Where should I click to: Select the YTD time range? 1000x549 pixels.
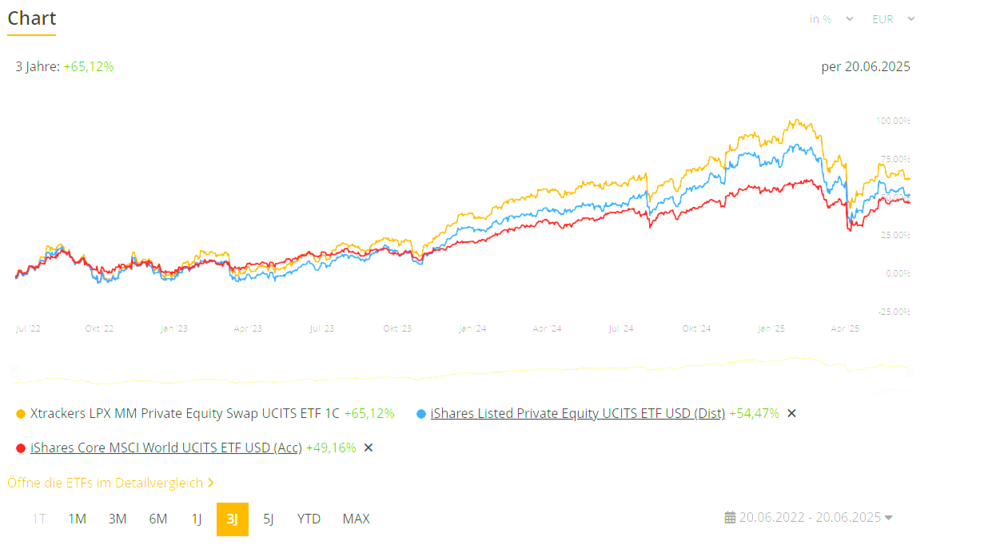309,519
